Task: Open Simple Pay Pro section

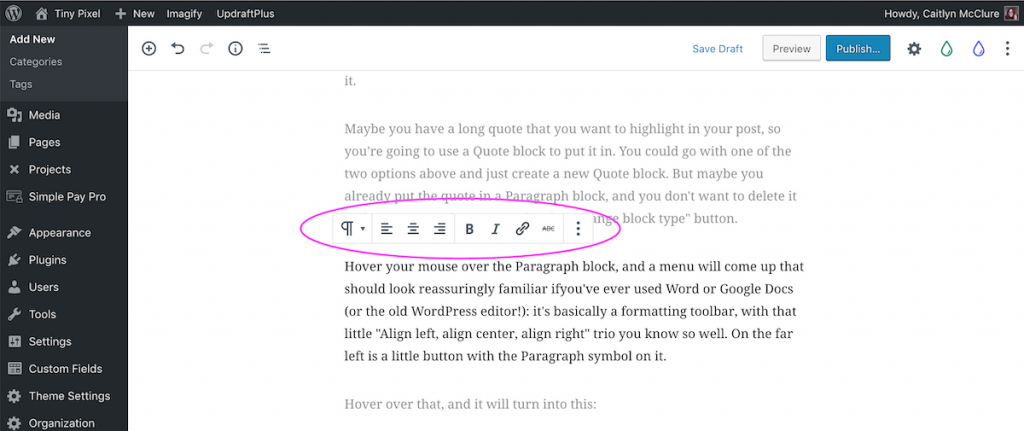Action: pyautogui.click(x=67, y=197)
